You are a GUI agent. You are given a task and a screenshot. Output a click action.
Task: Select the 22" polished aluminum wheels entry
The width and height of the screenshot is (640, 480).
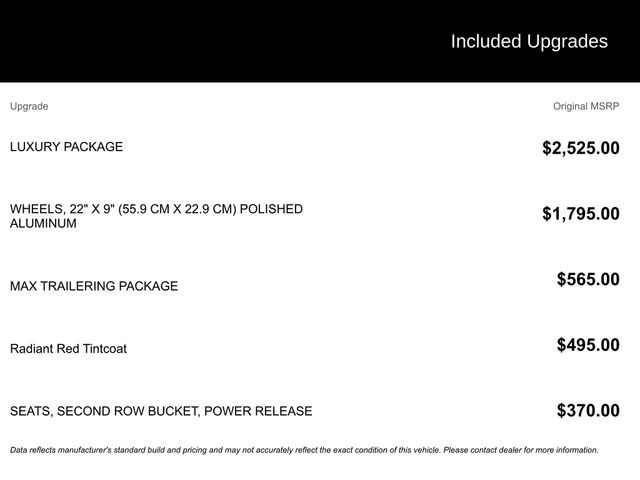(156, 216)
